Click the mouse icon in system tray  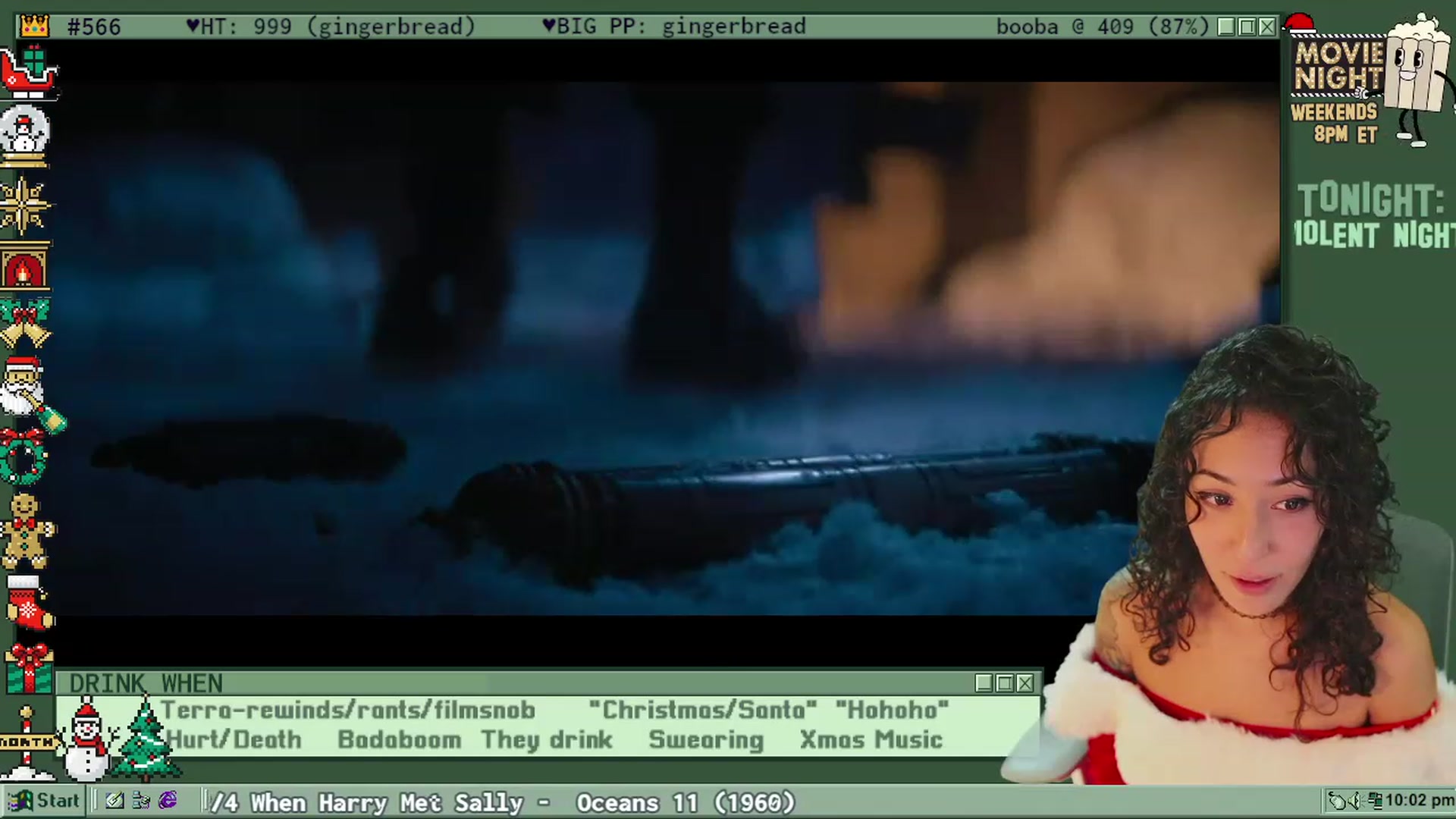tap(1336, 801)
